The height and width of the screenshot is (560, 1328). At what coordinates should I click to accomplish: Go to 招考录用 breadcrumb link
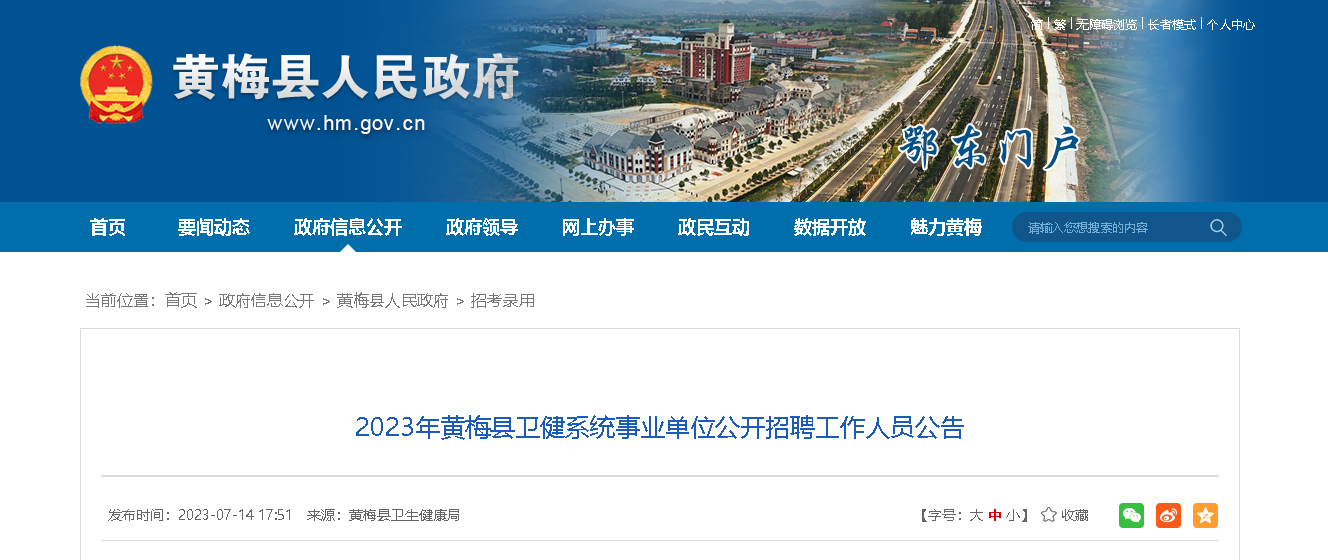pyautogui.click(x=503, y=300)
